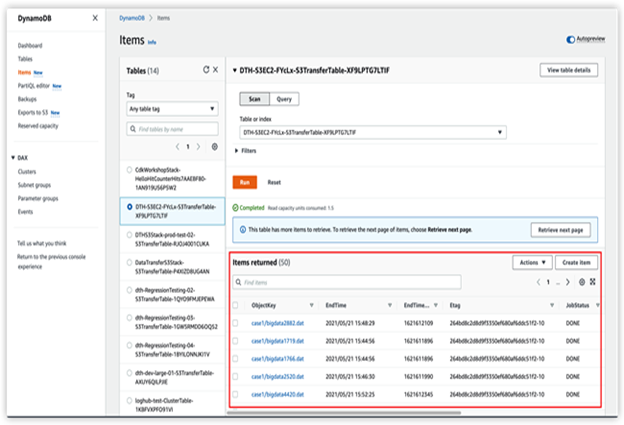Click the Reset button
Image resolution: width=624 pixels, height=425 pixels.
pos(274,182)
